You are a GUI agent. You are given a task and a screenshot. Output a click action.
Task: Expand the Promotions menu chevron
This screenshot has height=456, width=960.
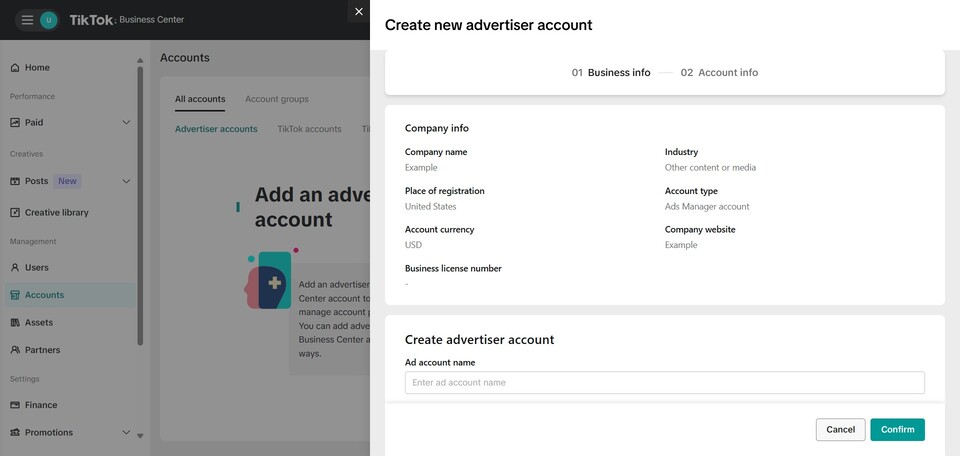126,433
